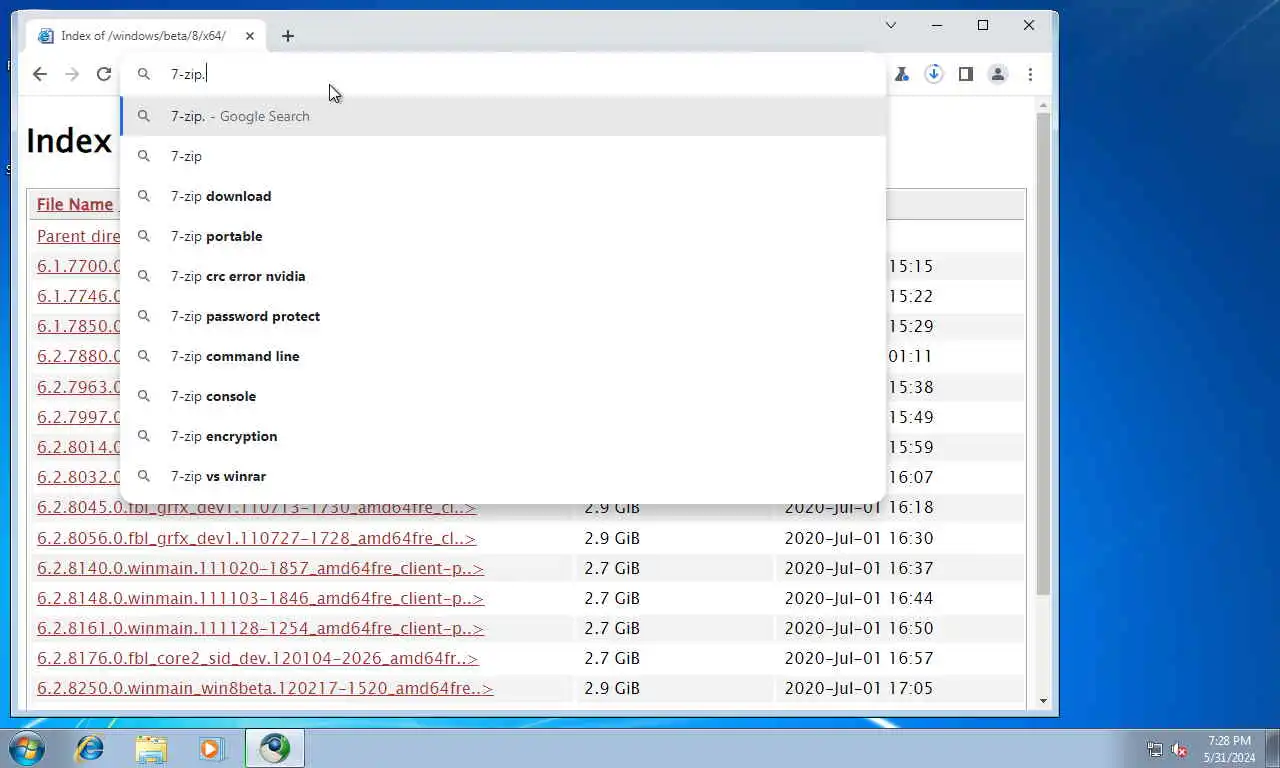Close the Index of /windows/beta/8/x64/ tab
Screen dimensions: 1280x768
pos(250,36)
